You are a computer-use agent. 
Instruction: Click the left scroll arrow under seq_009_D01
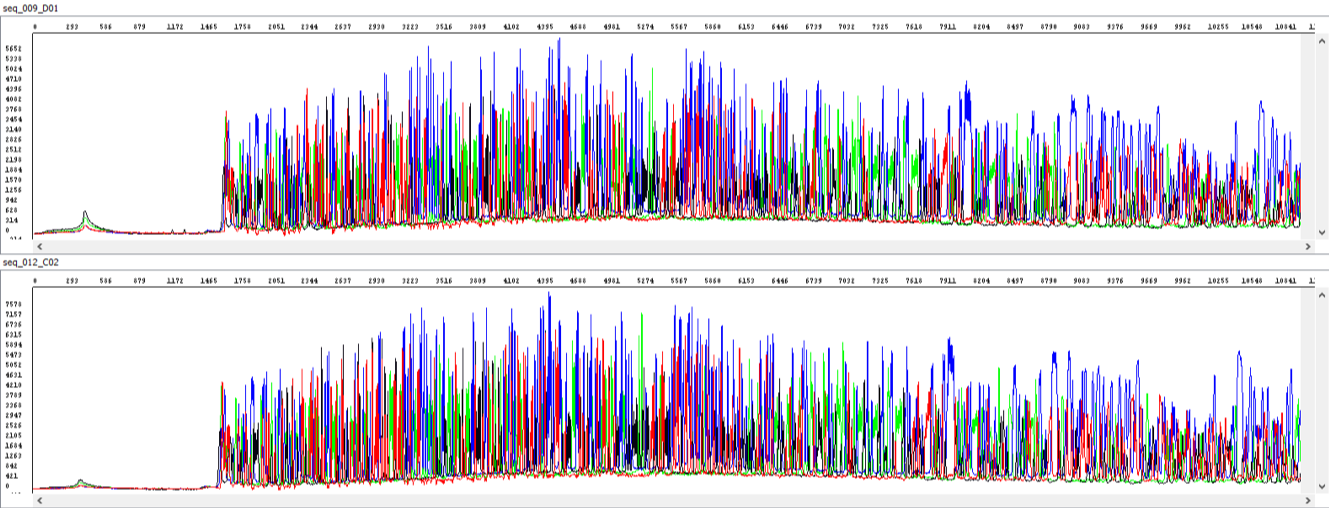pyautogui.click(x=40, y=244)
